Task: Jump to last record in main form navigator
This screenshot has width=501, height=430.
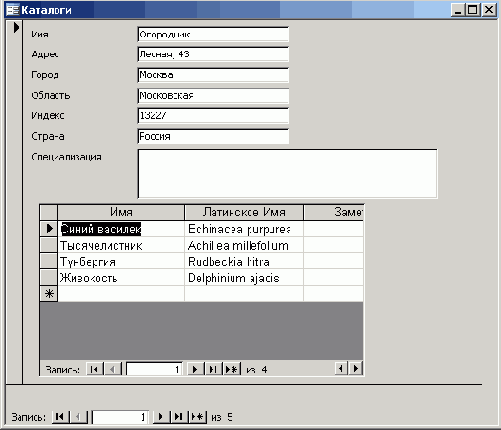Action: pos(179,417)
